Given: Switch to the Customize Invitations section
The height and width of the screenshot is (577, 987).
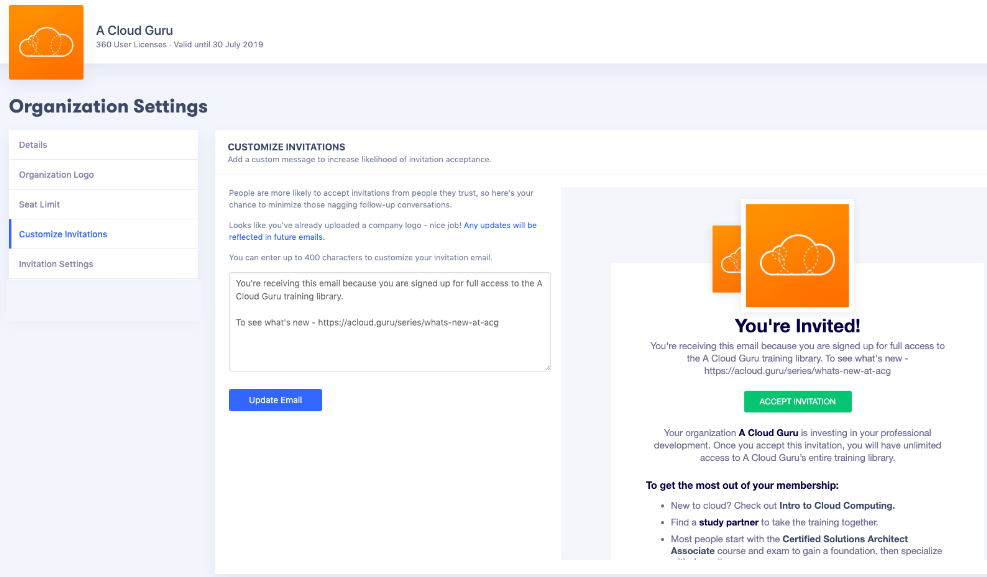Looking at the screenshot, I should point(62,233).
